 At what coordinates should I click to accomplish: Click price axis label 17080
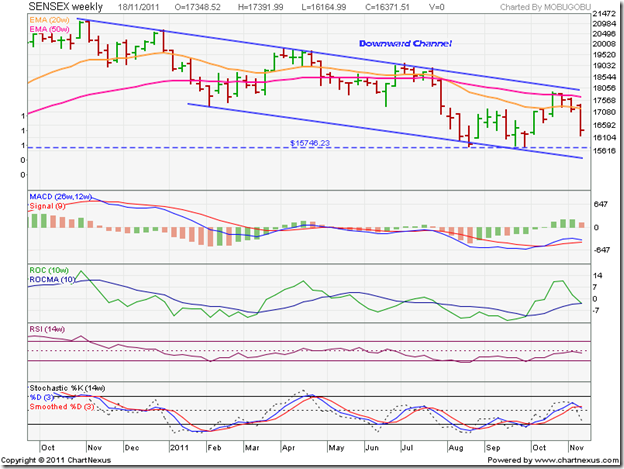[604, 112]
